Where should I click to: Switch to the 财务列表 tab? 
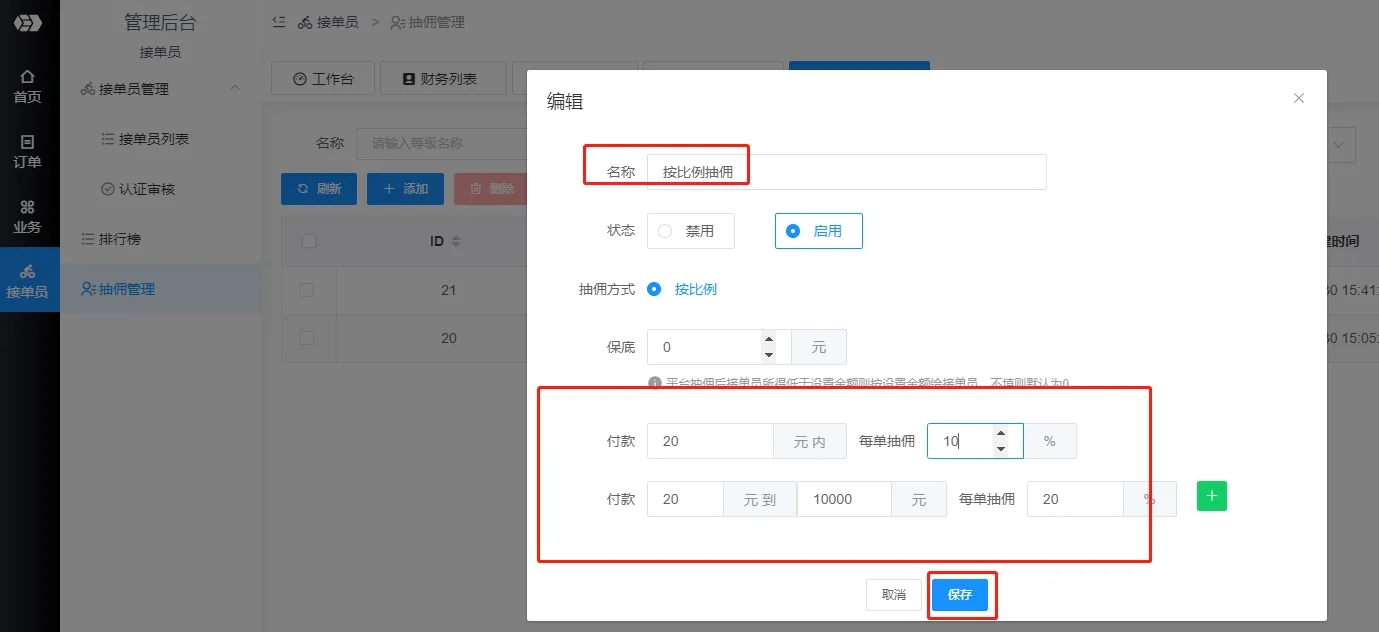439,79
